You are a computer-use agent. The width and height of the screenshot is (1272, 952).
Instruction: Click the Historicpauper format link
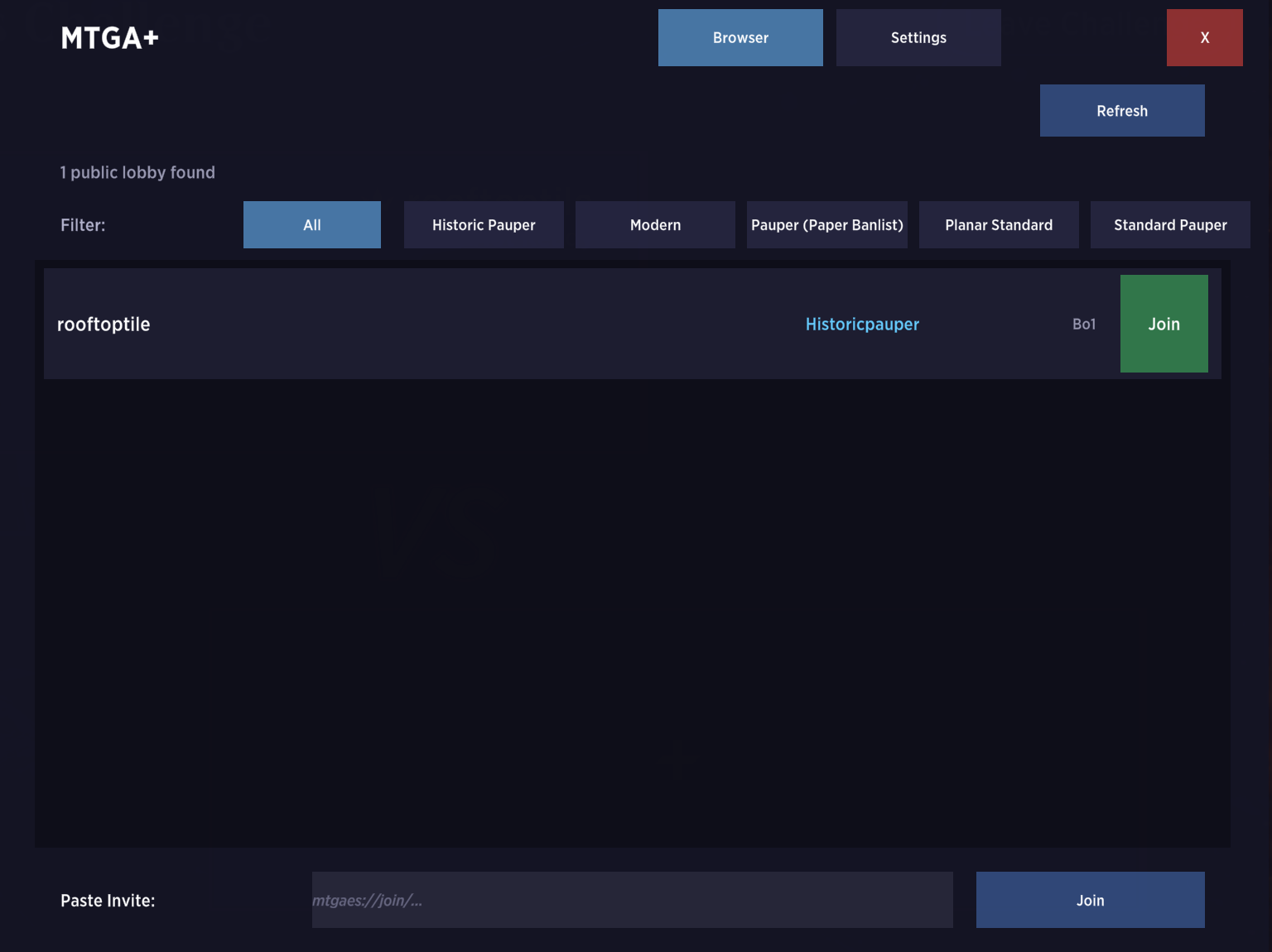click(x=861, y=324)
